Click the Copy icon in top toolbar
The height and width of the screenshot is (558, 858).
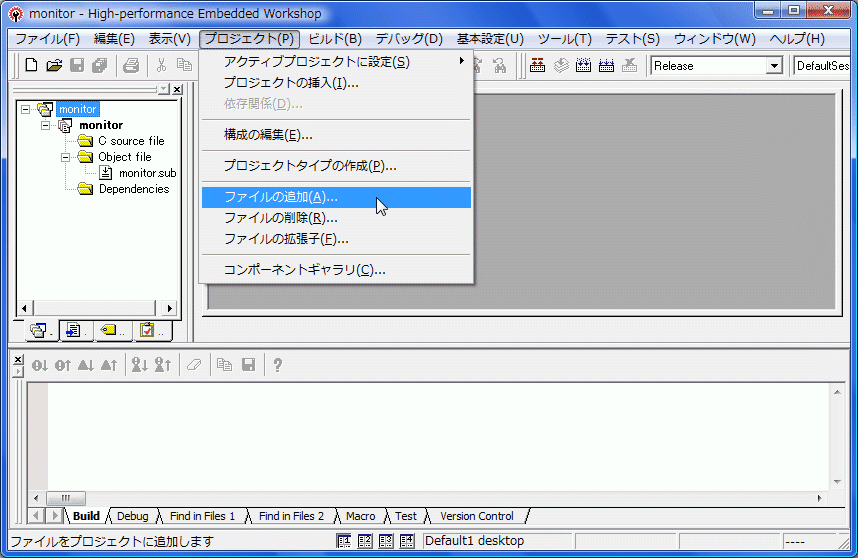184,66
